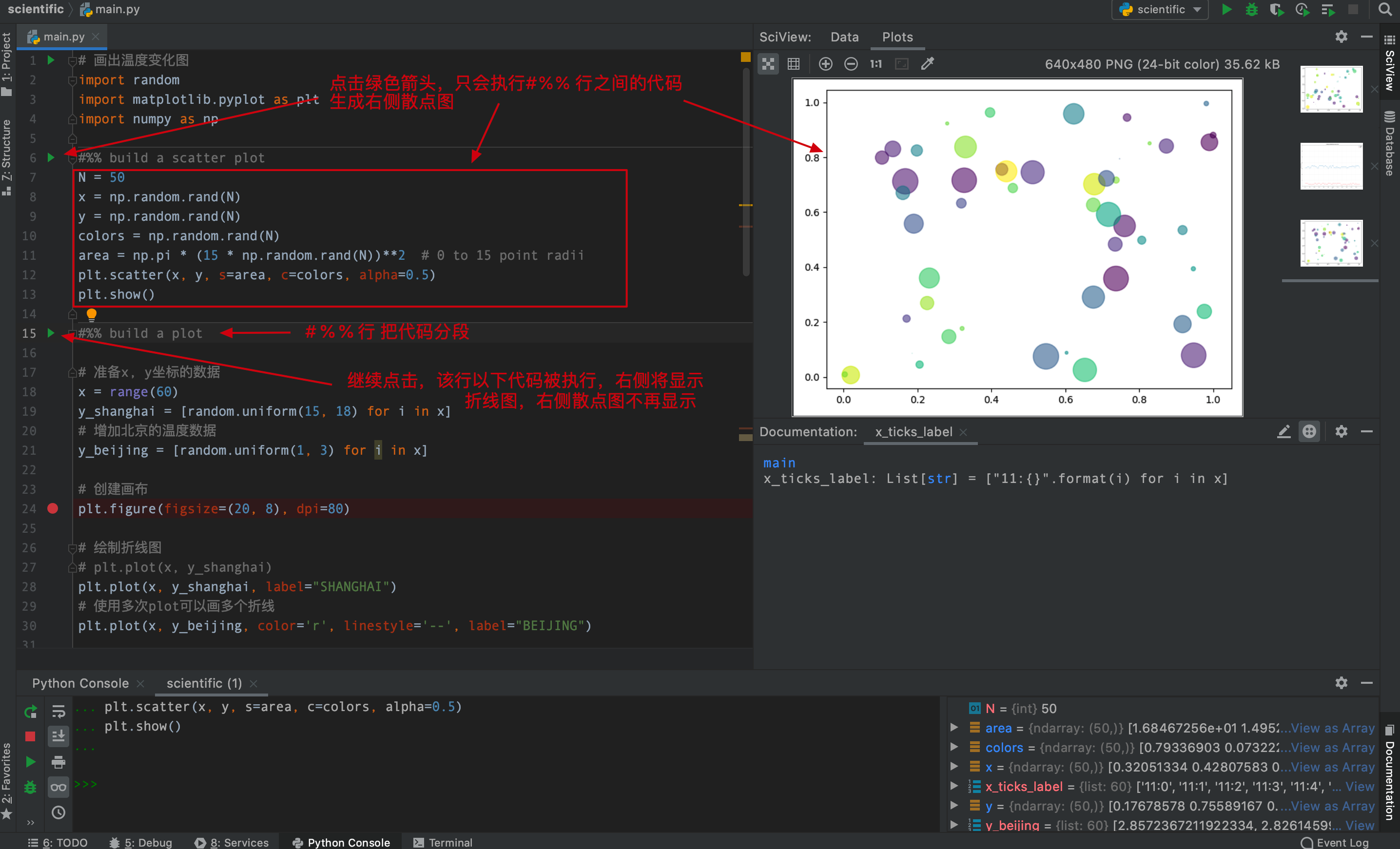Switch to SciView Data tab
Viewport: 1400px width, 849px height.
pos(844,37)
